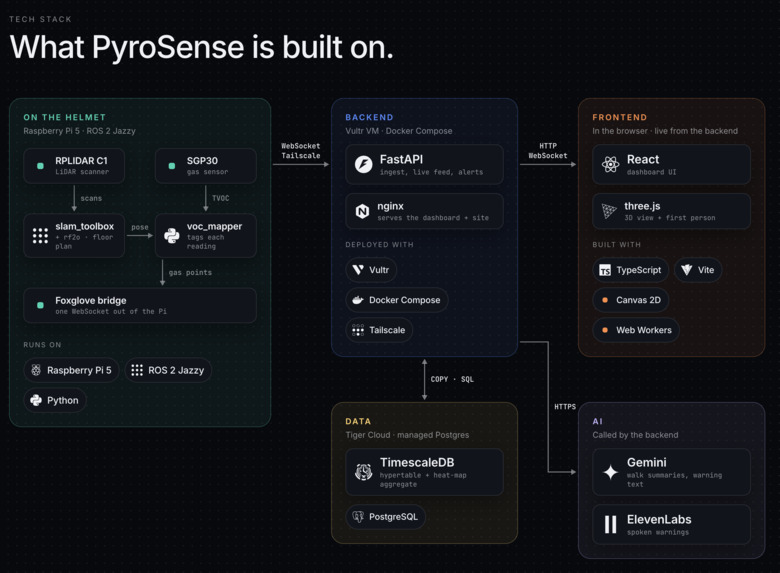Click 'ingest, live feed, alerts' description
The width and height of the screenshot is (780, 573).
point(431,172)
